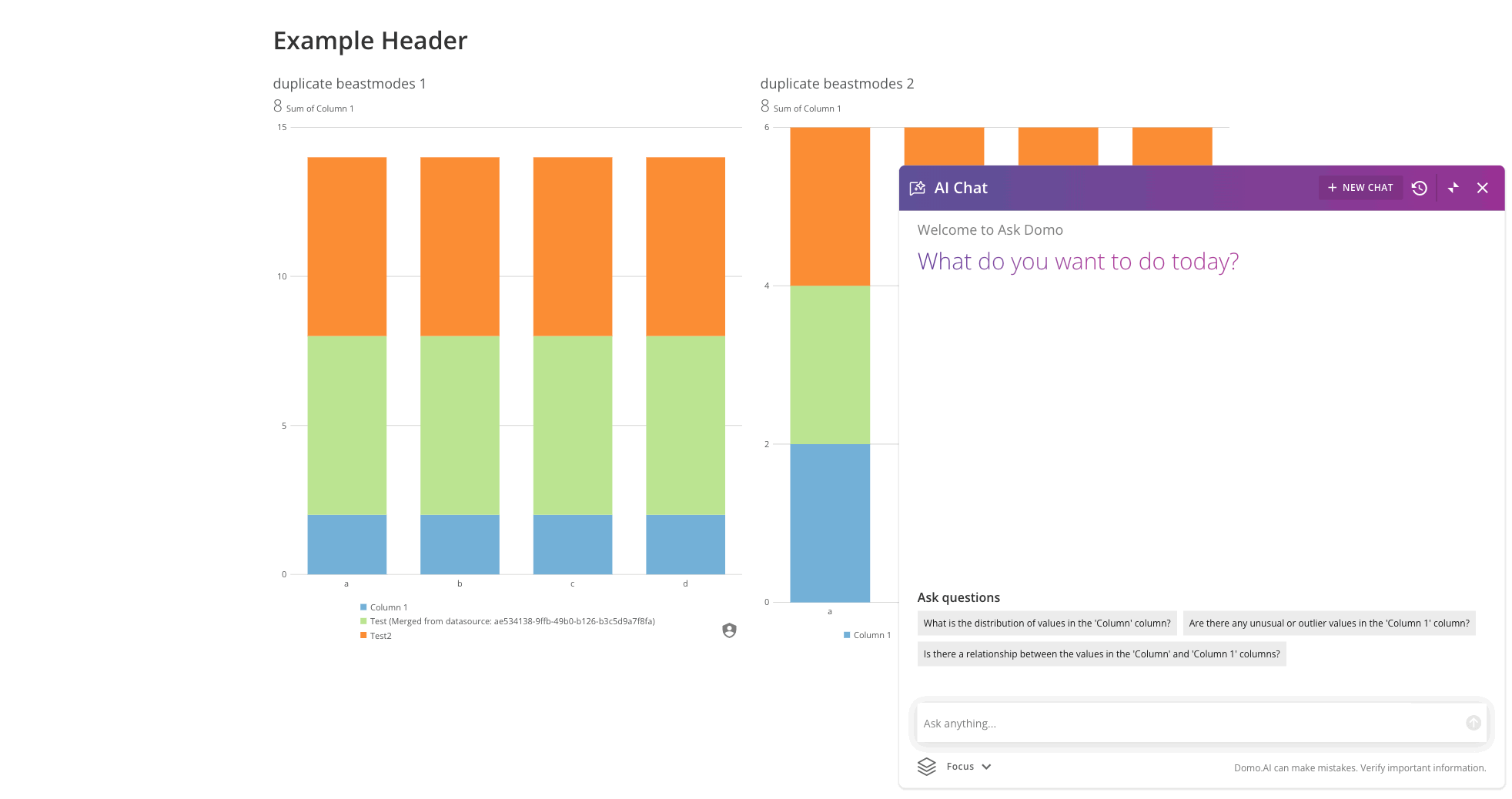
Task: Click the shield user icon below chart
Action: pyautogui.click(x=729, y=630)
